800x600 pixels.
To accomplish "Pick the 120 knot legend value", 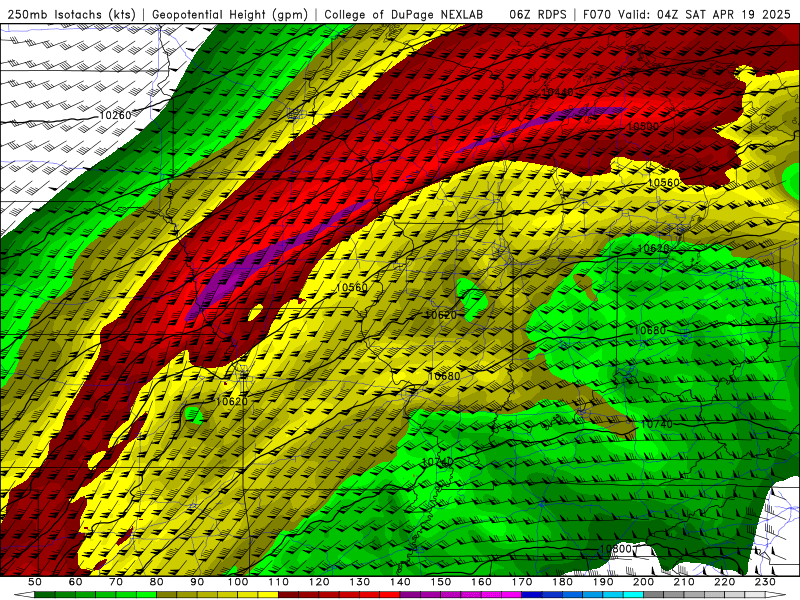I will 319,582.
